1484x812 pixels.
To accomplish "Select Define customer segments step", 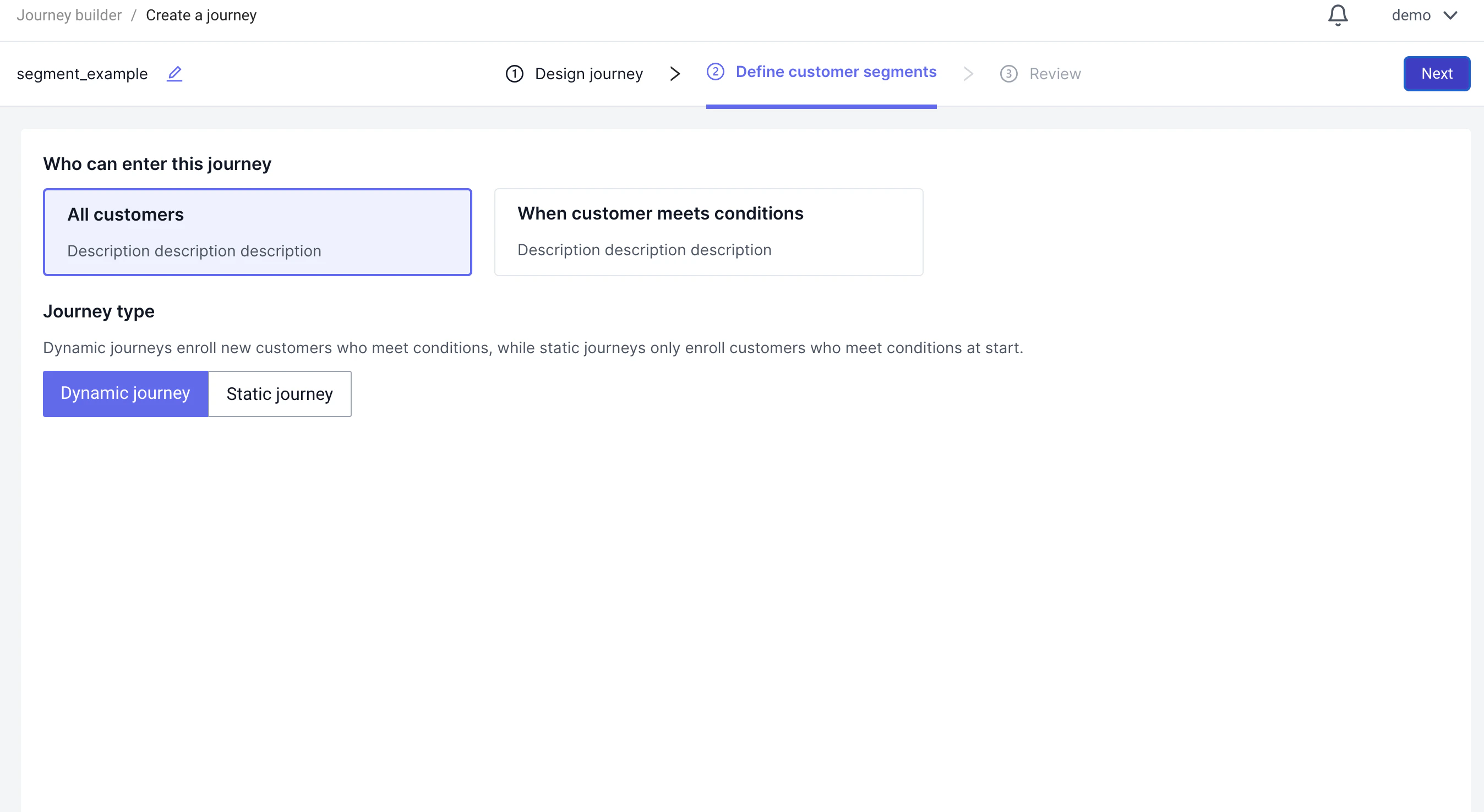I will point(821,72).
